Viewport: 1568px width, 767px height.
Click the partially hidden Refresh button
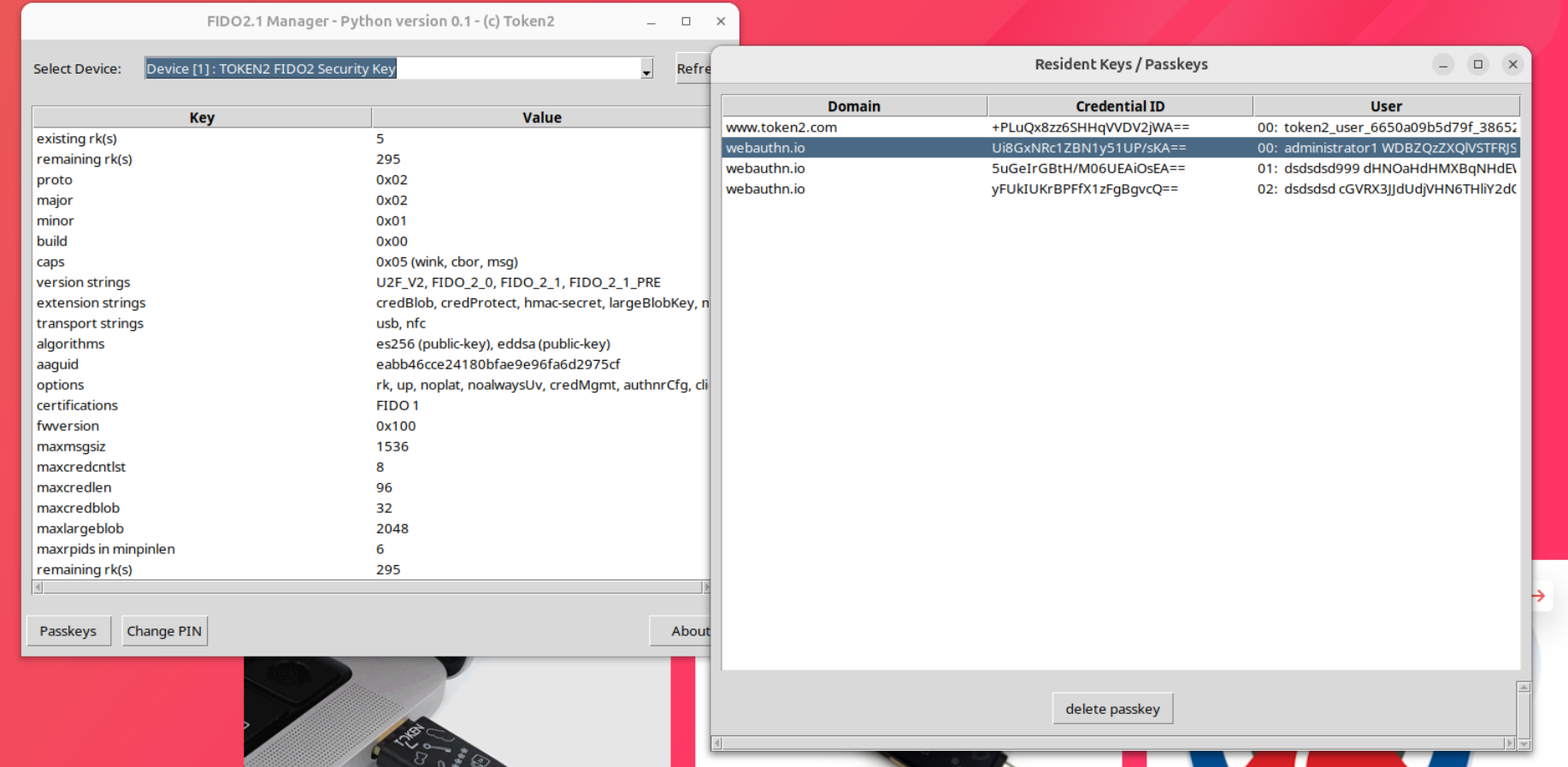pyautogui.click(x=693, y=68)
